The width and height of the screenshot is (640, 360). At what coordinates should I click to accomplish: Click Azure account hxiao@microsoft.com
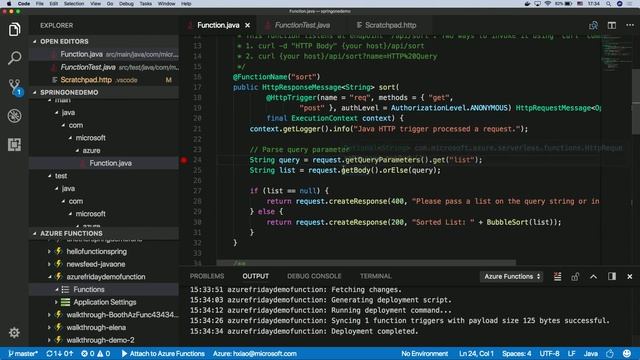pyautogui.click(x=255, y=353)
